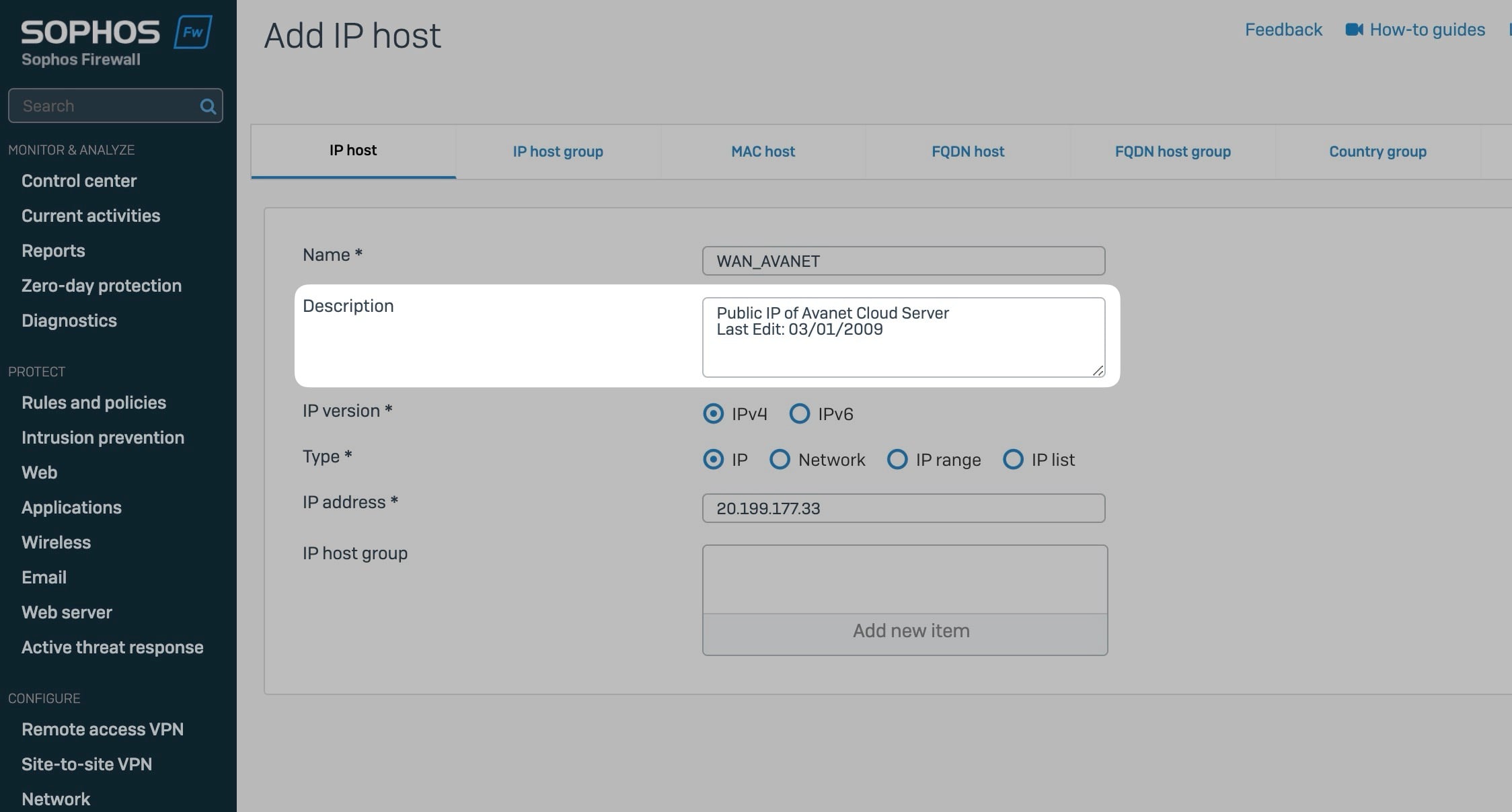Open Site-to-site VPN menu item

pos(87,764)
